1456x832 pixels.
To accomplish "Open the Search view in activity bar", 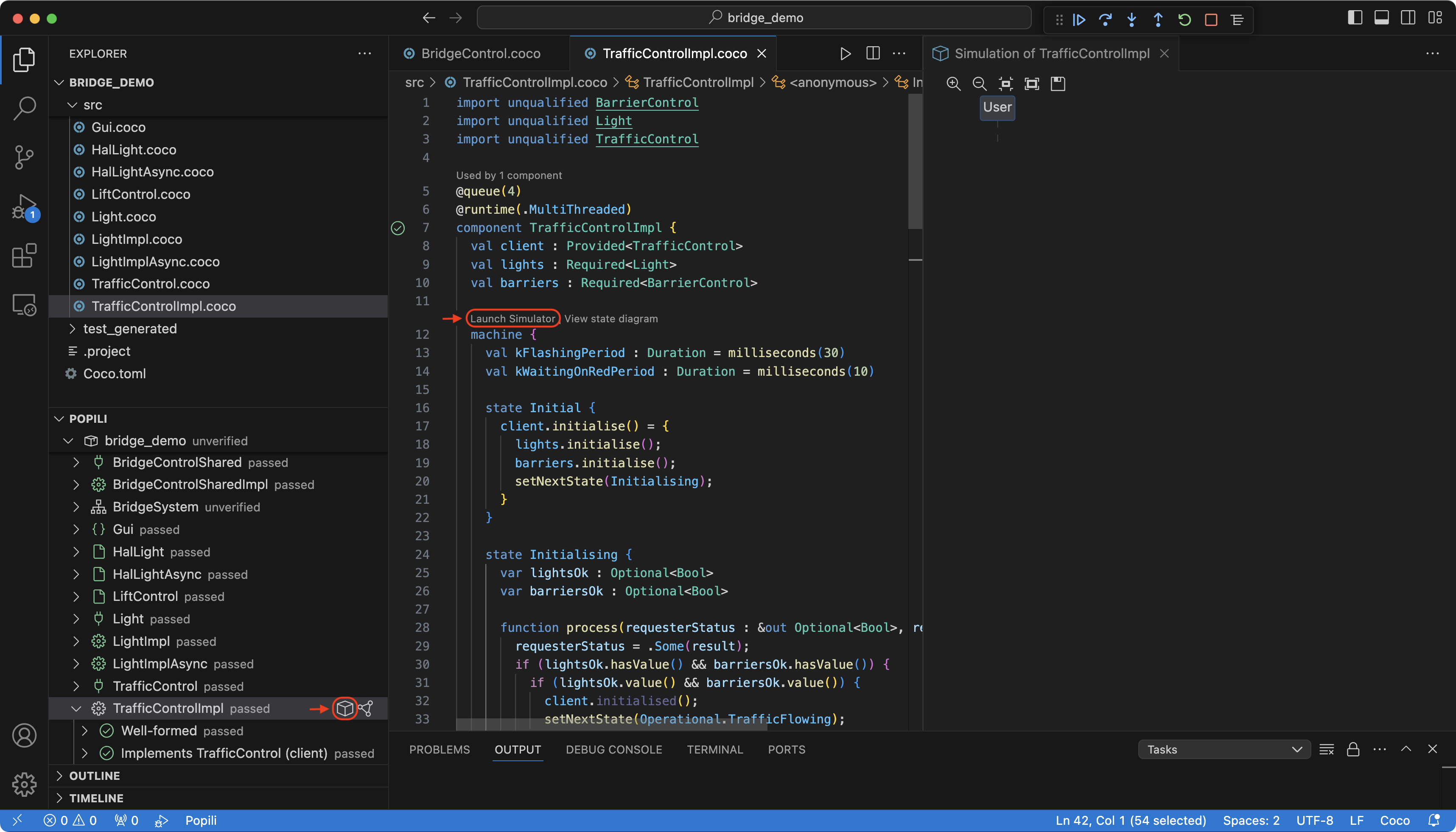I will click(24, 108).
